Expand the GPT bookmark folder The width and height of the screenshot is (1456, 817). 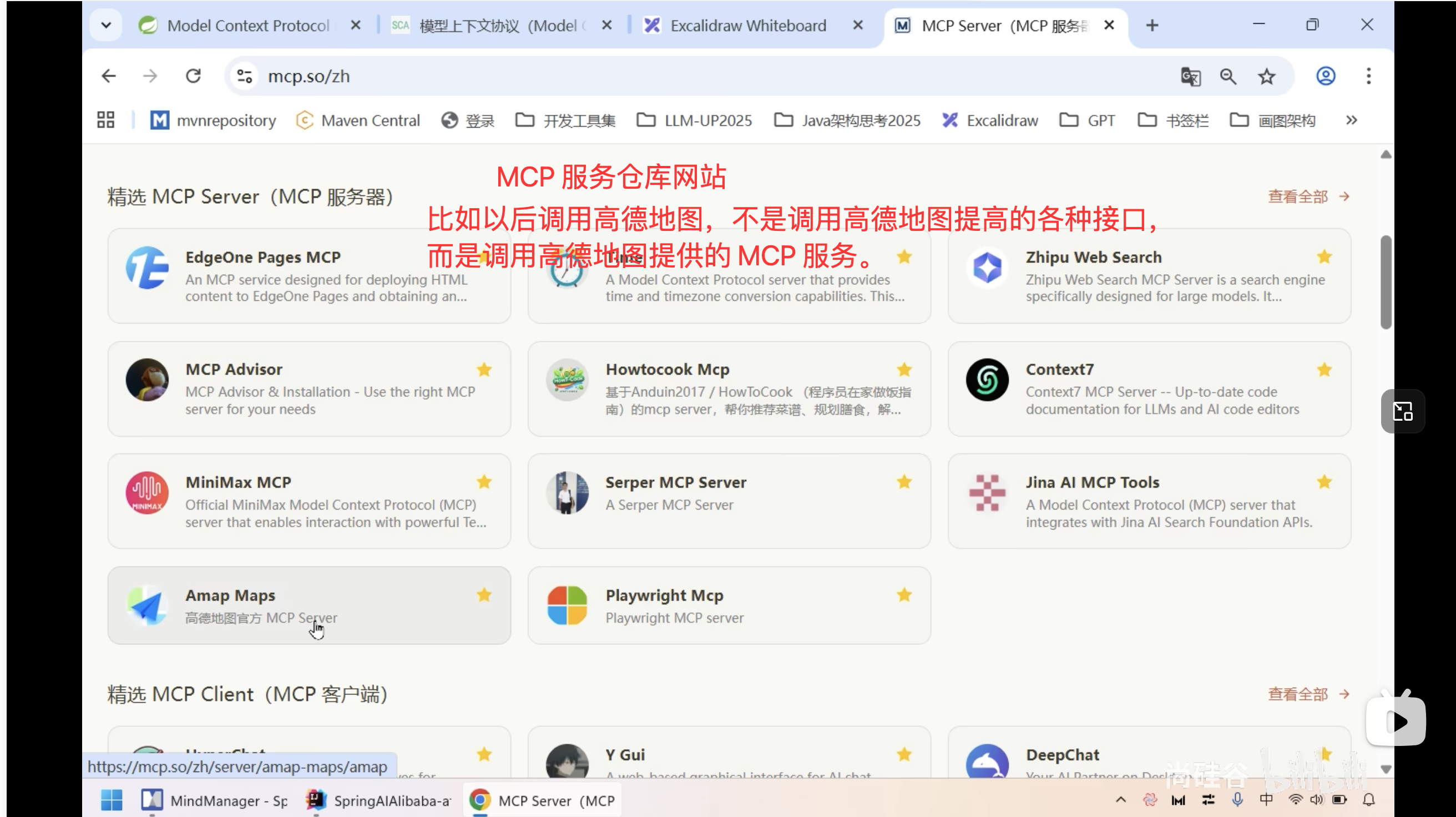[x=1087, y=120]
